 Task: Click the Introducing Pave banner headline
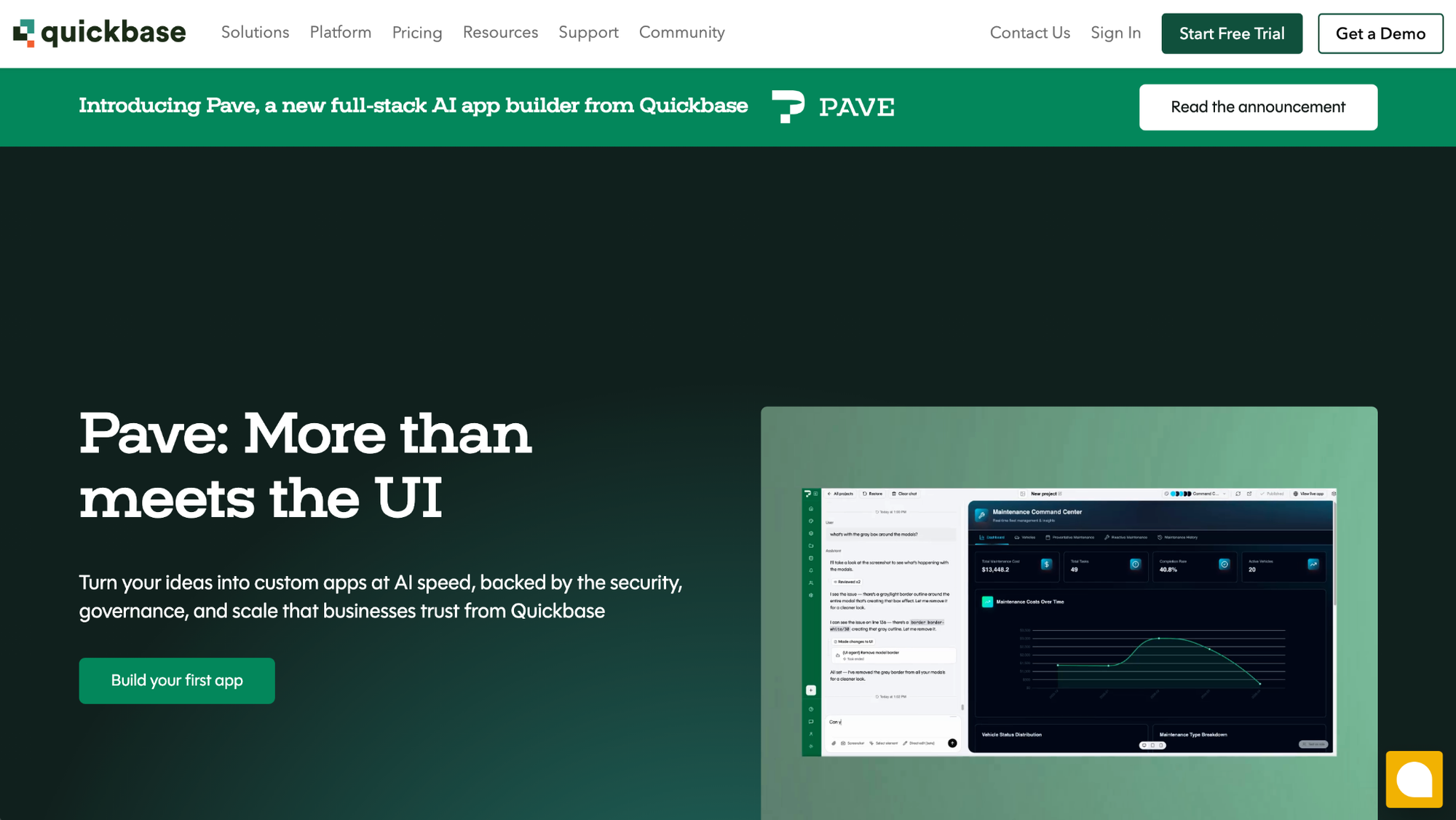pos(413,106)
